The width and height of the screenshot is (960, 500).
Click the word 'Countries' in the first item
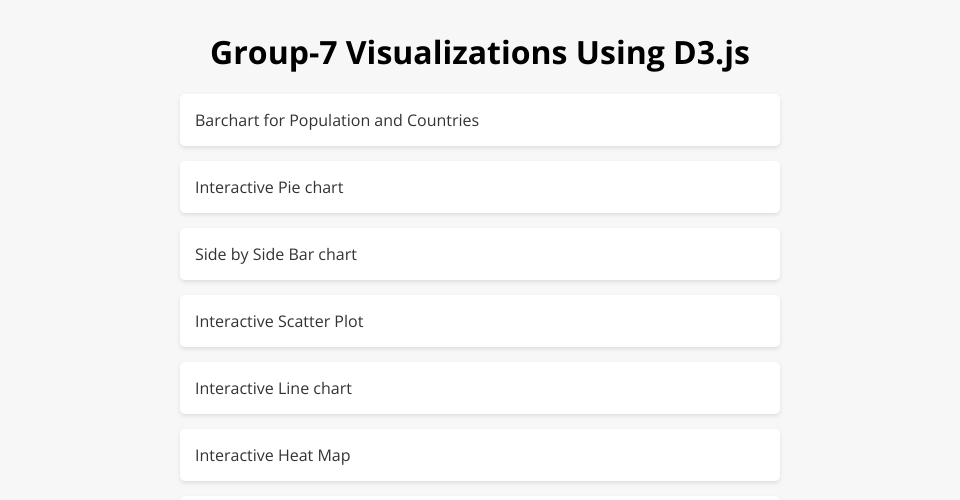point(443,120)
